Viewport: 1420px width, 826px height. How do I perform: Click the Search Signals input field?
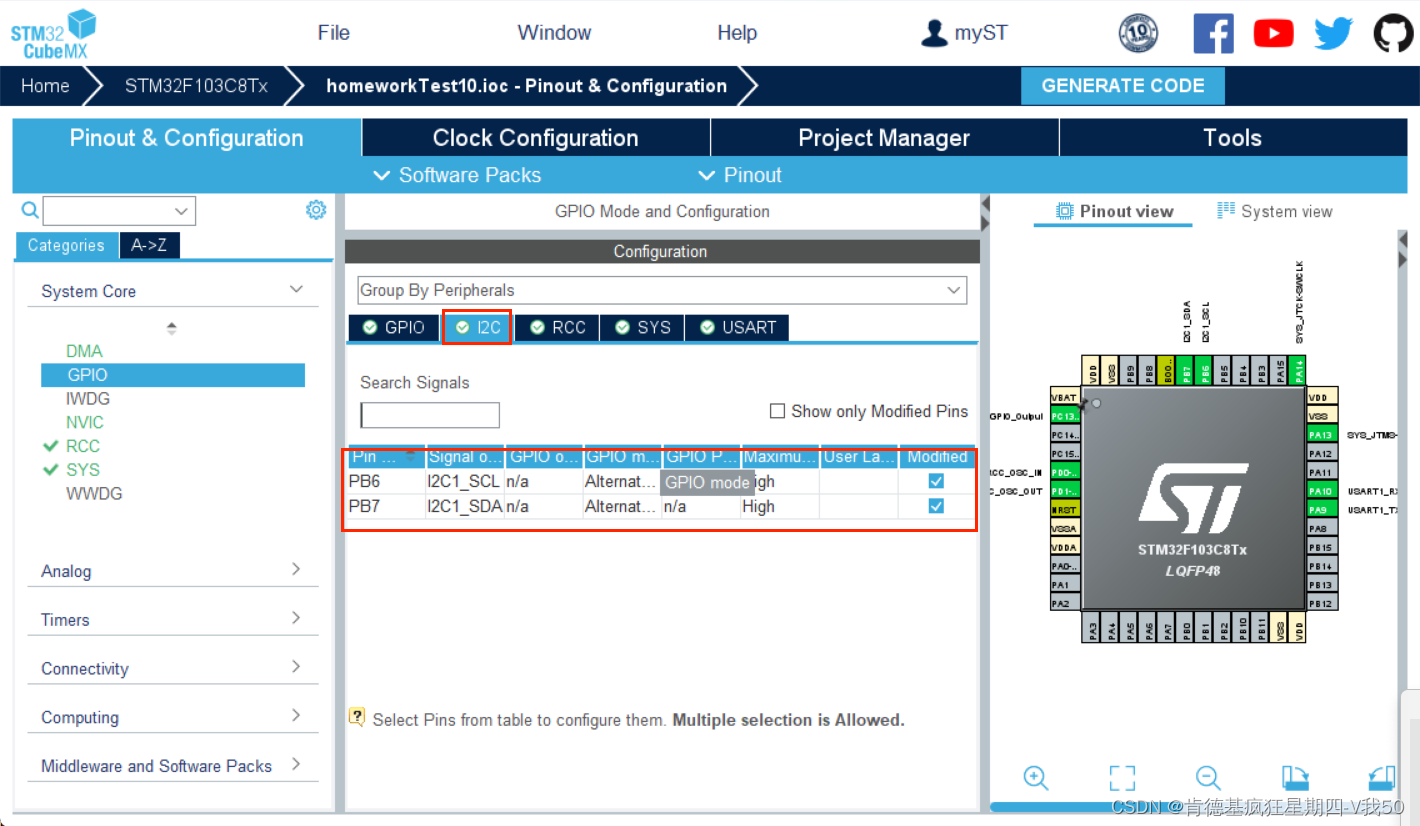430,415
